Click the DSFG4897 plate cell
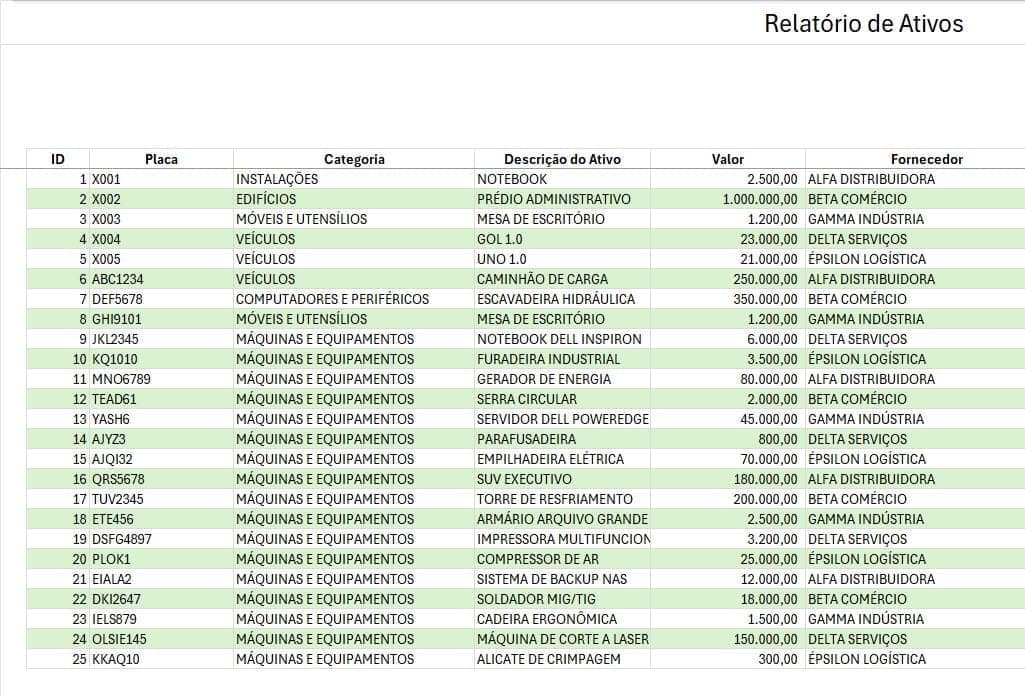The image size is (1025, 696). (161, 539)
